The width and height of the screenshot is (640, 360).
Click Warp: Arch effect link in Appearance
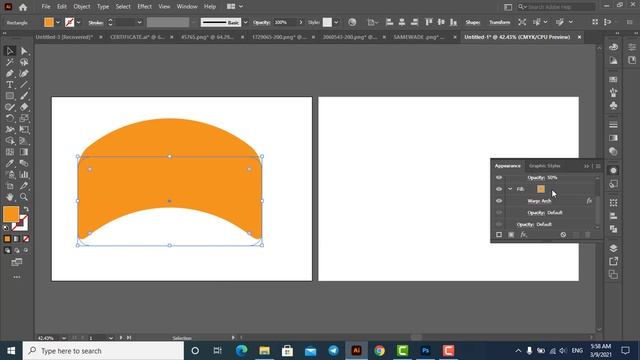[539, 201]
